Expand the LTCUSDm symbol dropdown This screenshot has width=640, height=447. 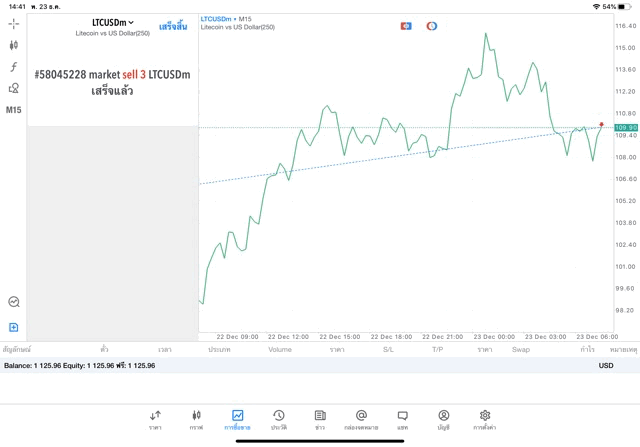click(x=113, y=22)
